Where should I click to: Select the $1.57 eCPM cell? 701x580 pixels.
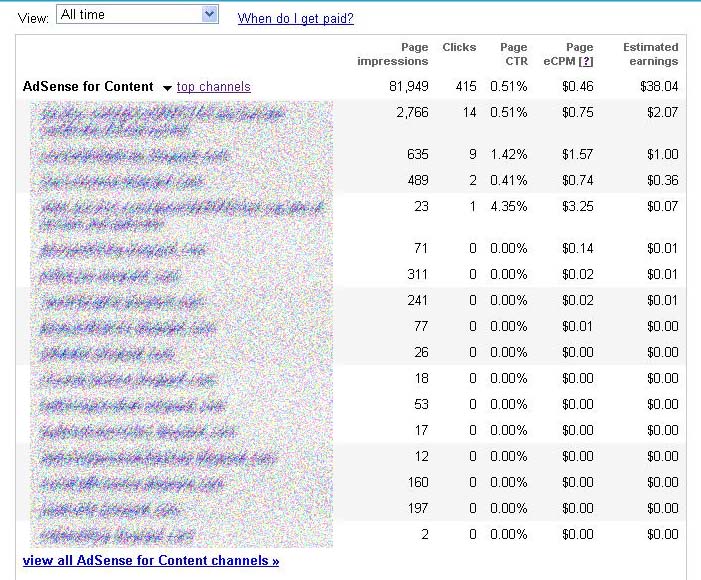578,154
